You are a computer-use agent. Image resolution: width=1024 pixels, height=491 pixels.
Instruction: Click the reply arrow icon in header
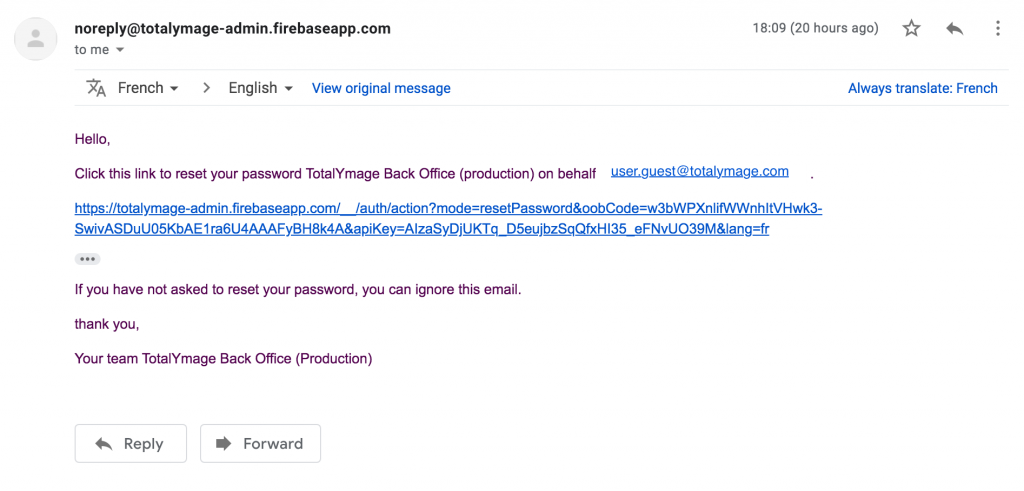coord(954,28)
